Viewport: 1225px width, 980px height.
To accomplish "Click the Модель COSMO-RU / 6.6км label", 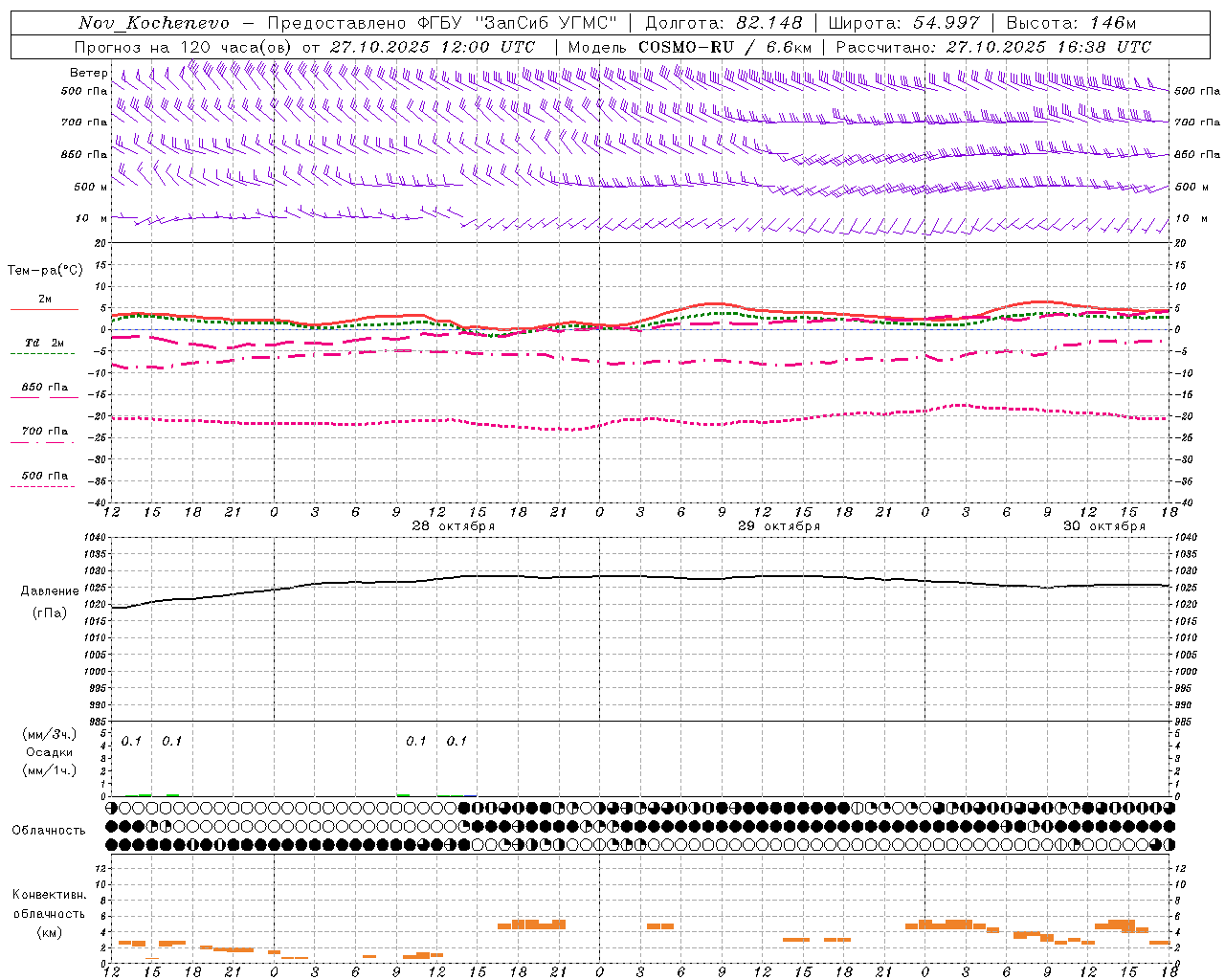I will click(690, 47).
